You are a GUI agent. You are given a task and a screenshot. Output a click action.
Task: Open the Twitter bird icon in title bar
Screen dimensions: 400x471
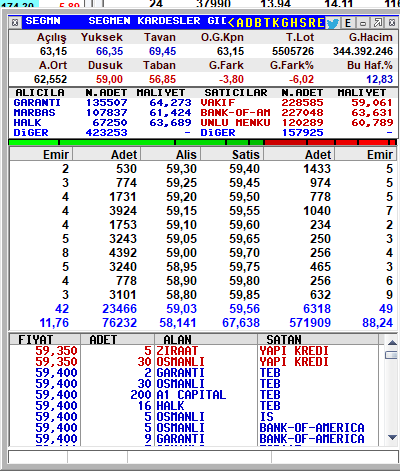[x=332, y=23]
